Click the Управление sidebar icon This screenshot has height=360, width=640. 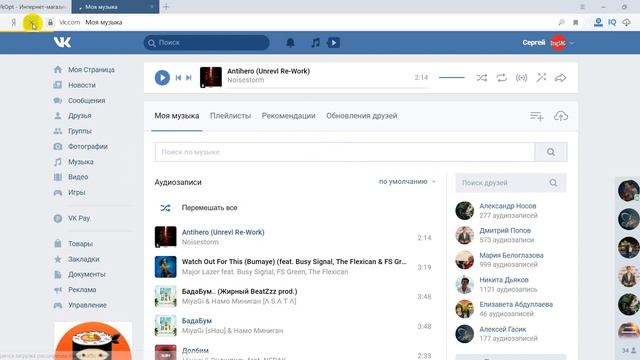58,305
